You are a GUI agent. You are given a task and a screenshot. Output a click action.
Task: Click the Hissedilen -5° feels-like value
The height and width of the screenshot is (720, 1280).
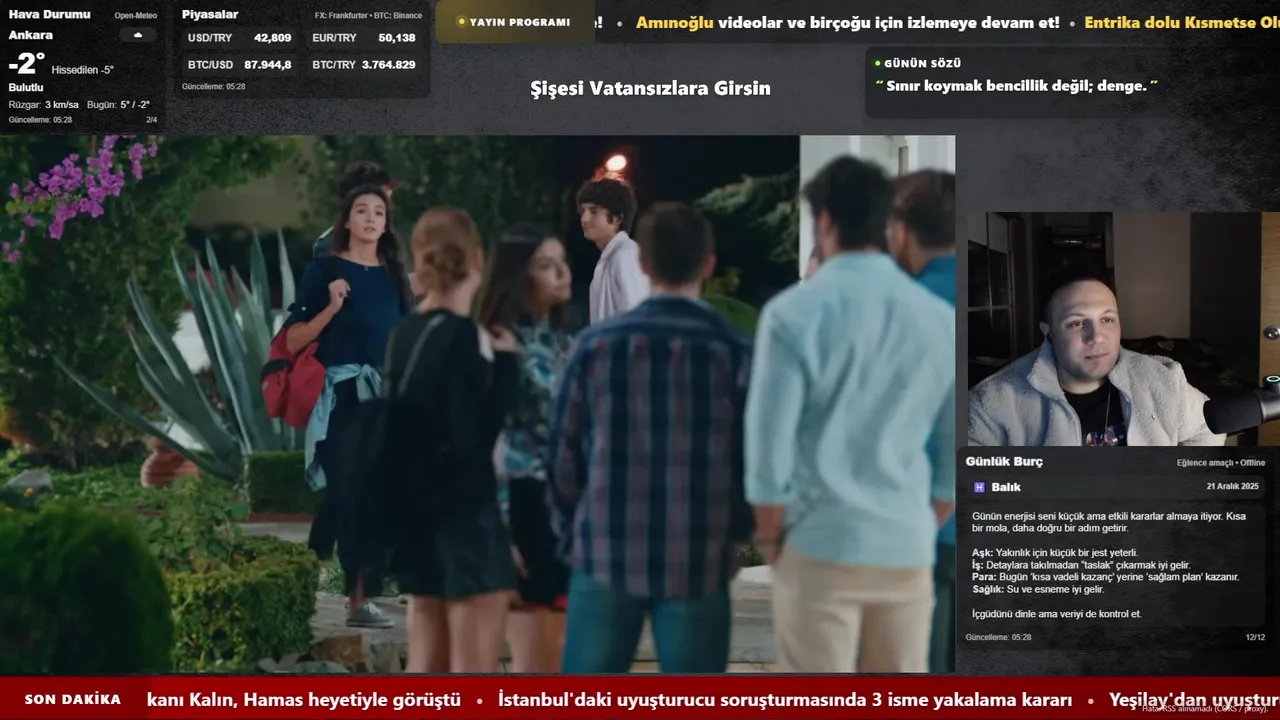(x=83, y=70)
